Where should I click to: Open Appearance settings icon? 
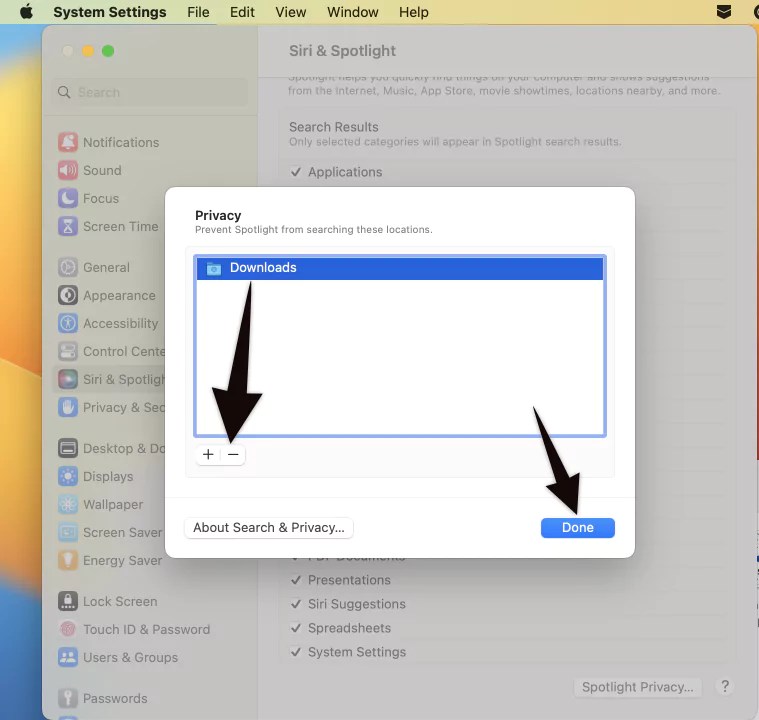[x=68, y=295]
